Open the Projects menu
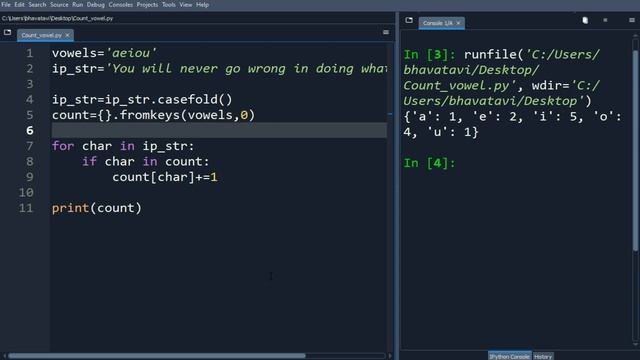 (x=147, y=5)
